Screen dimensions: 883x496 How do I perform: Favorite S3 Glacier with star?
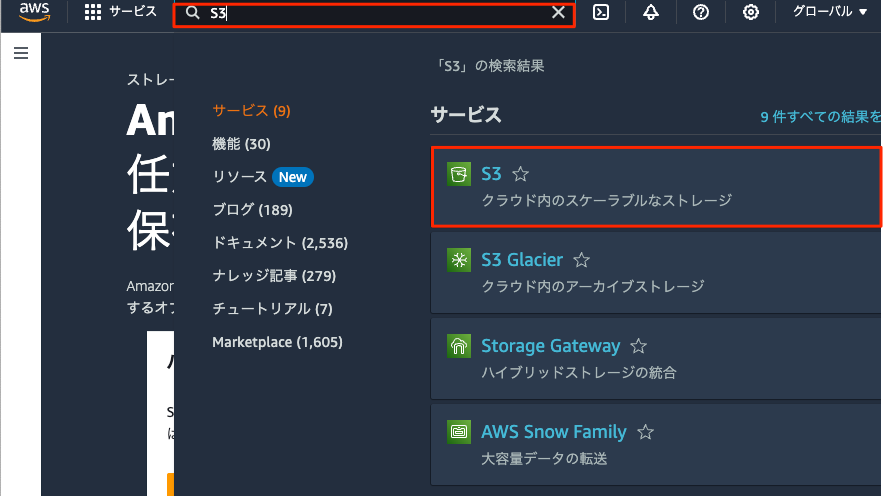[581, 260]
